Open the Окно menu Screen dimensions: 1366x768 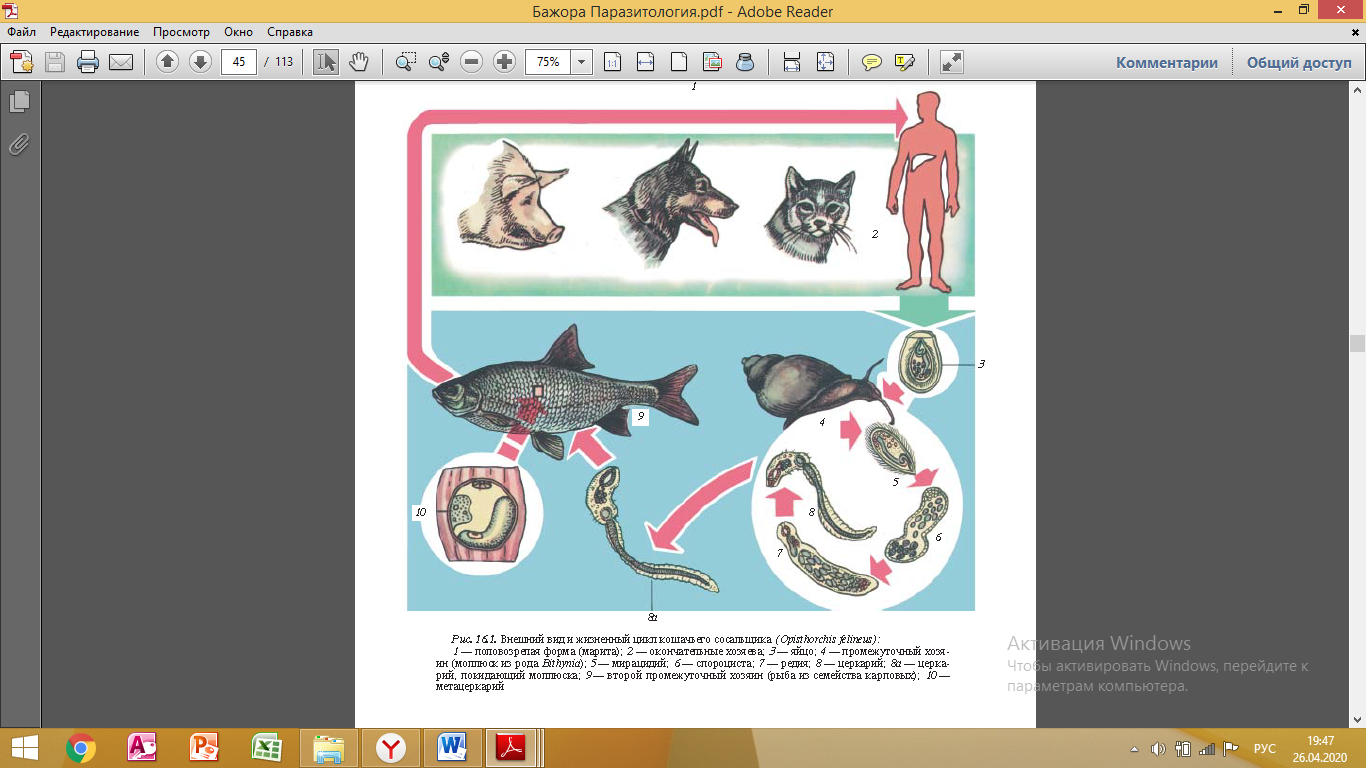click(x=238, y=32)
